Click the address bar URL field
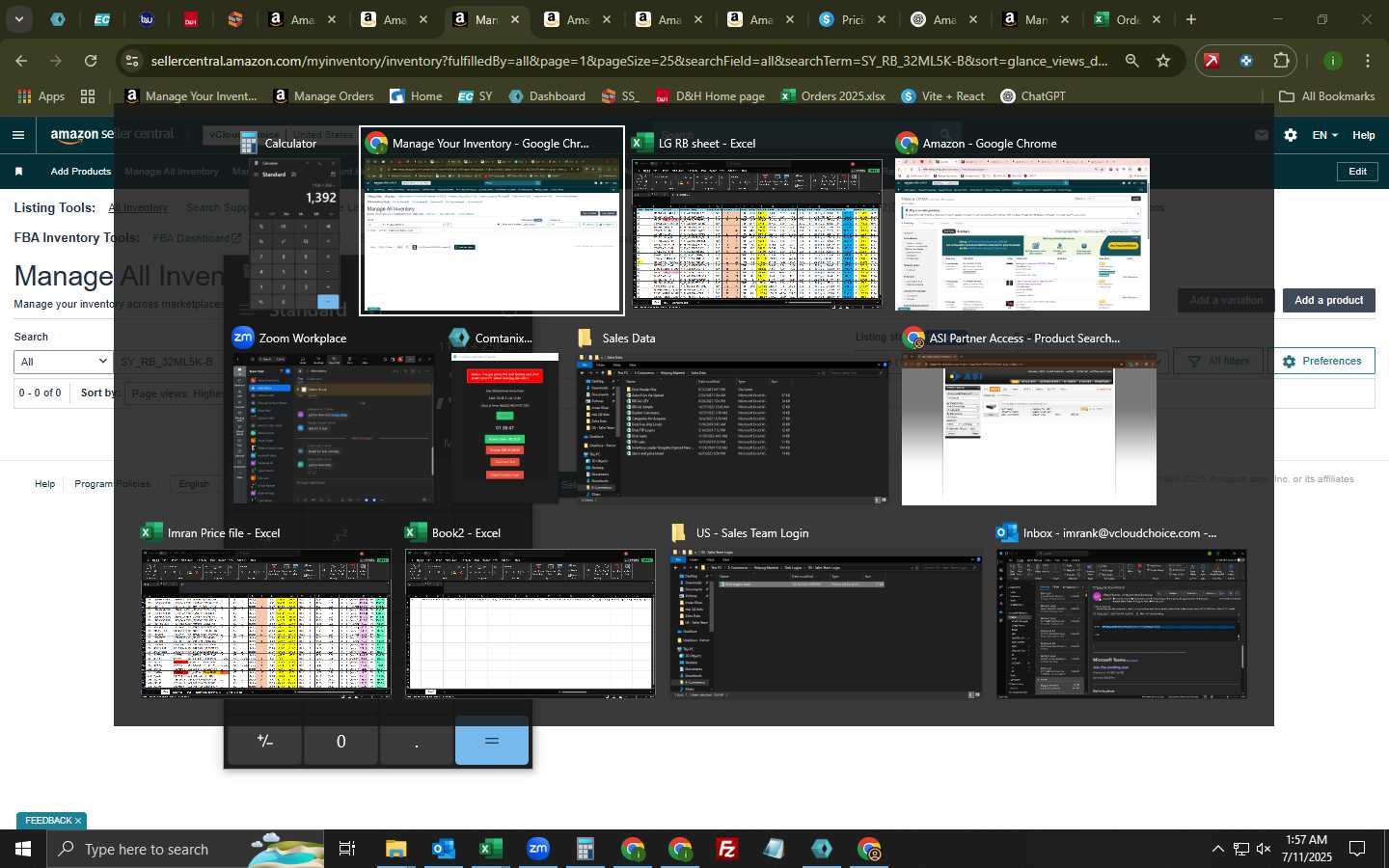 click(629, 61)
